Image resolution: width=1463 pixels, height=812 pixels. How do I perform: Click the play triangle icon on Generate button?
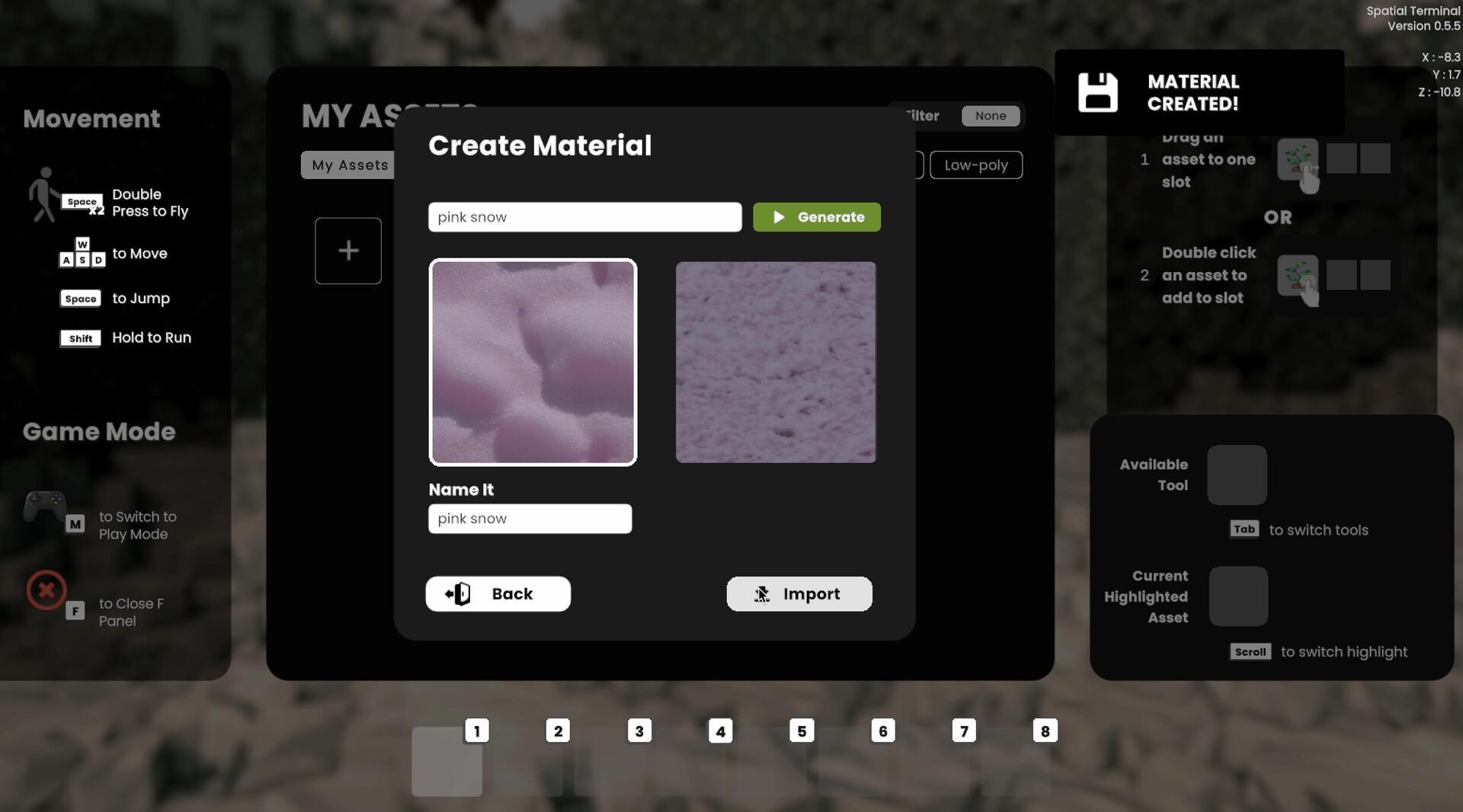(779, 217)
